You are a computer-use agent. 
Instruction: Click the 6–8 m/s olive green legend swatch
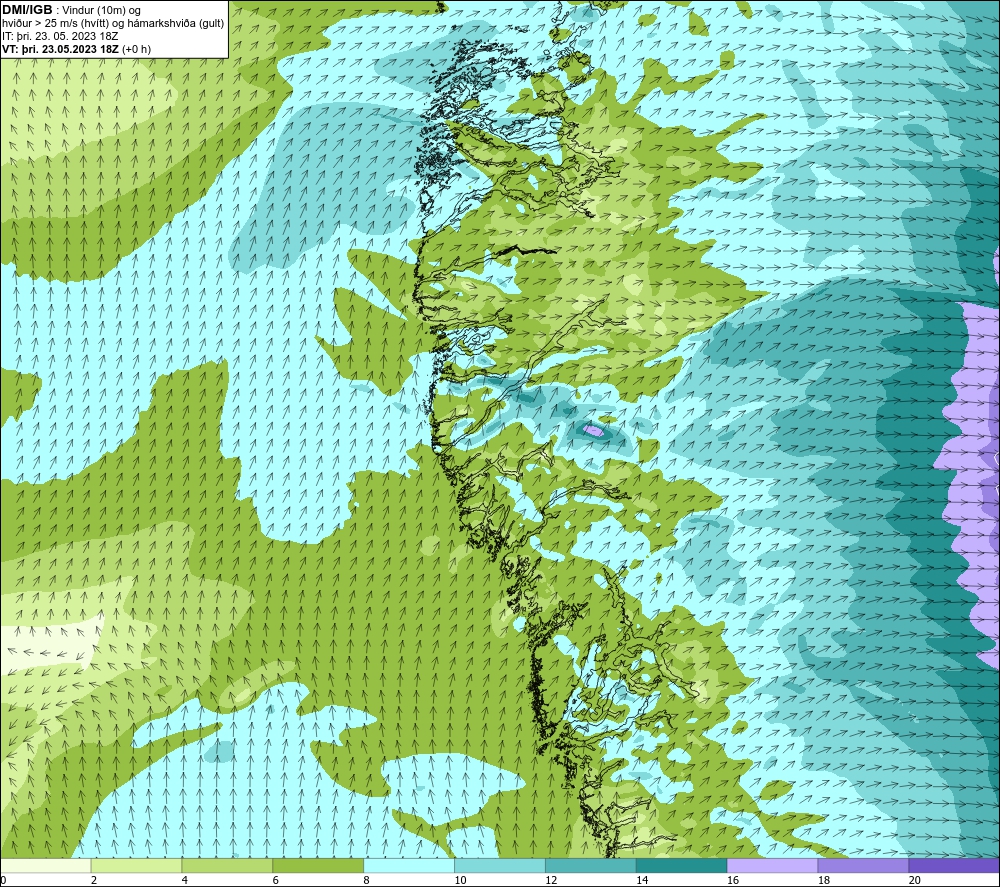(318, 865)
